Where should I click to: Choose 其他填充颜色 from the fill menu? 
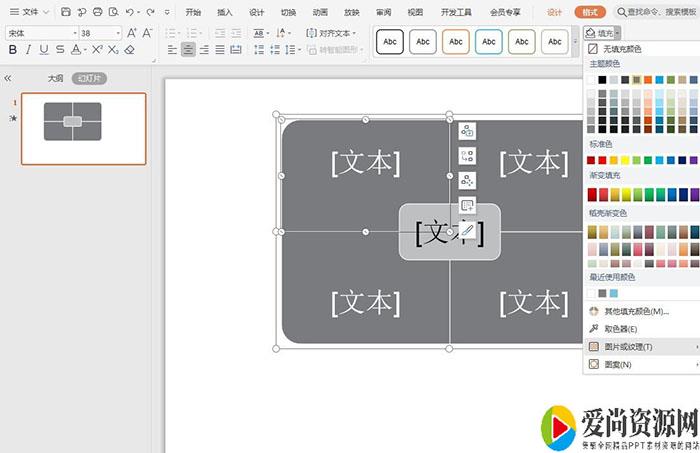638,311
